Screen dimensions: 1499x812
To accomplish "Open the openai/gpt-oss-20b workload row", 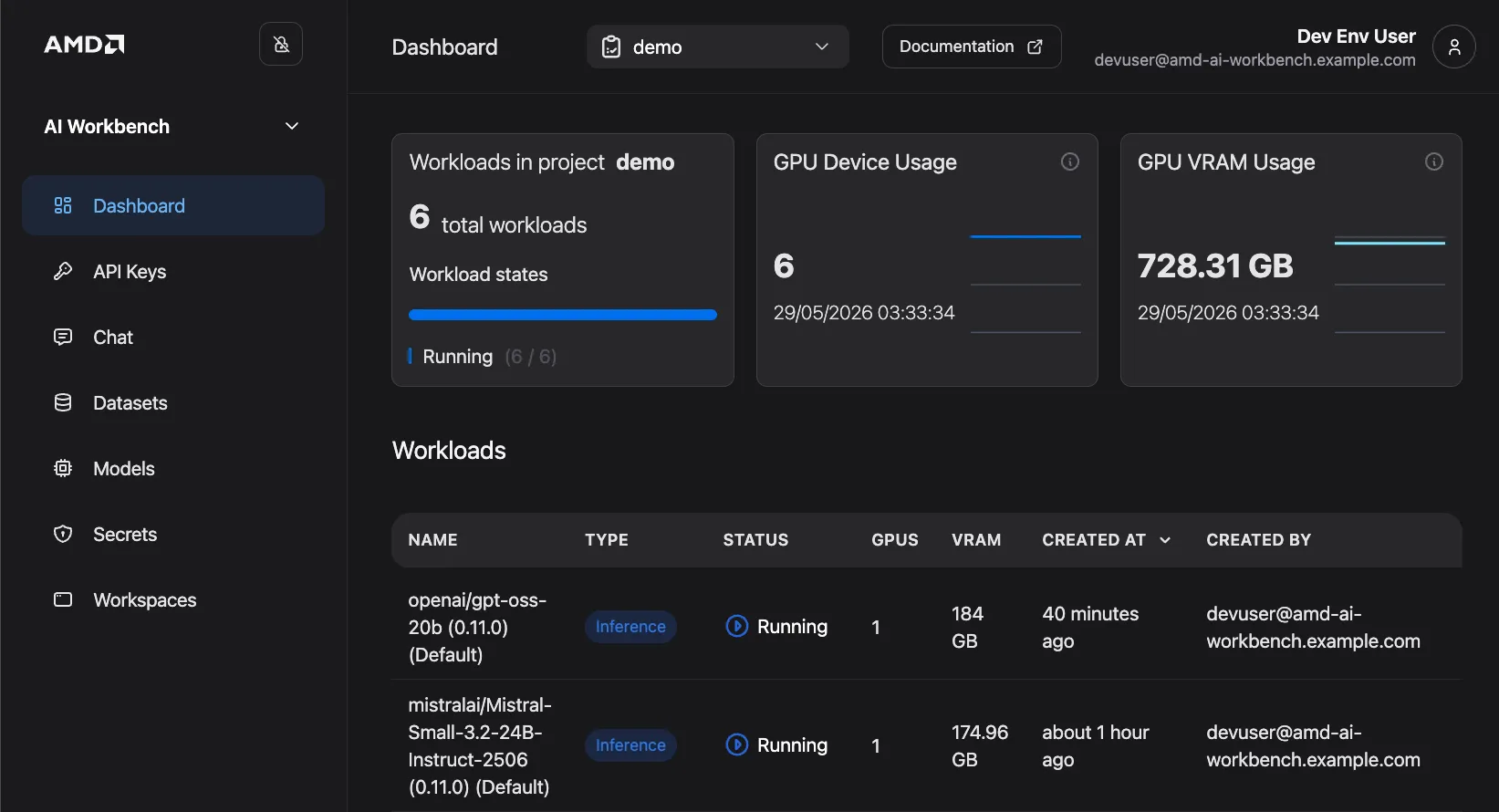I will (926, 627).
